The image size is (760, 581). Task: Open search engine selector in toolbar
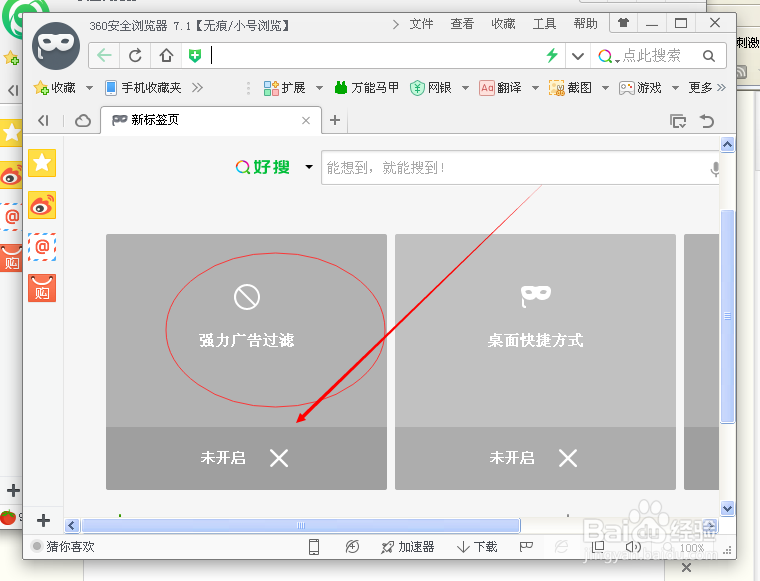[x=609, y=56]
